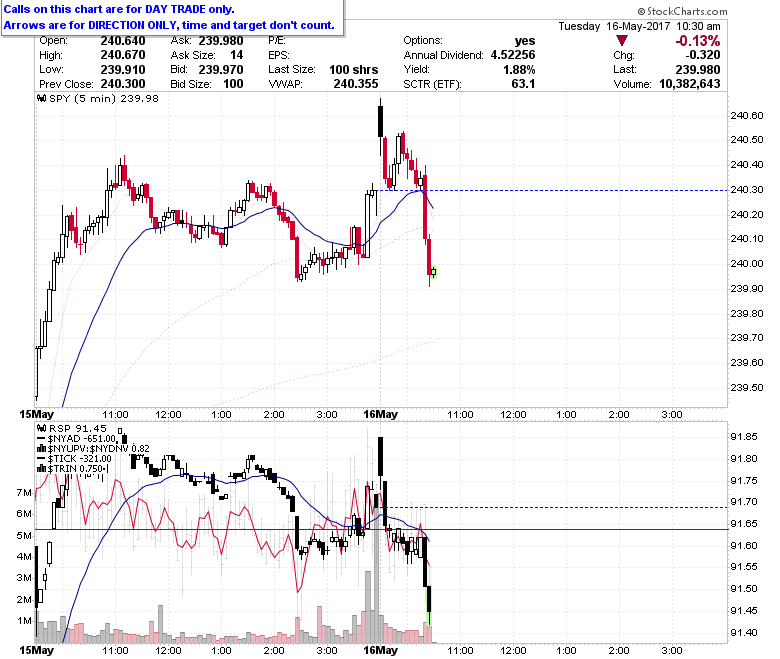Click the 240.60 price axis label

[x=746, y=116]
